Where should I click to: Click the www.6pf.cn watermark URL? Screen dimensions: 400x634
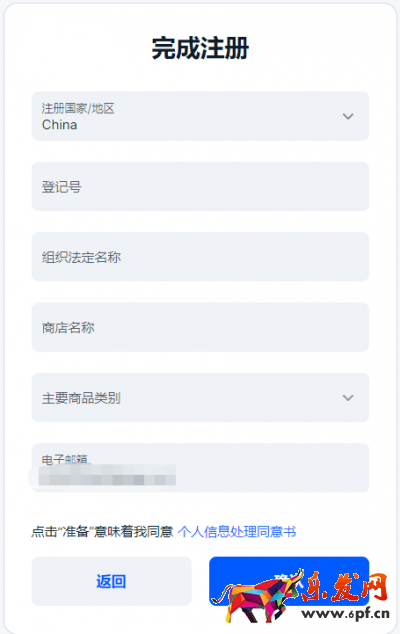(x=346, y=613)
